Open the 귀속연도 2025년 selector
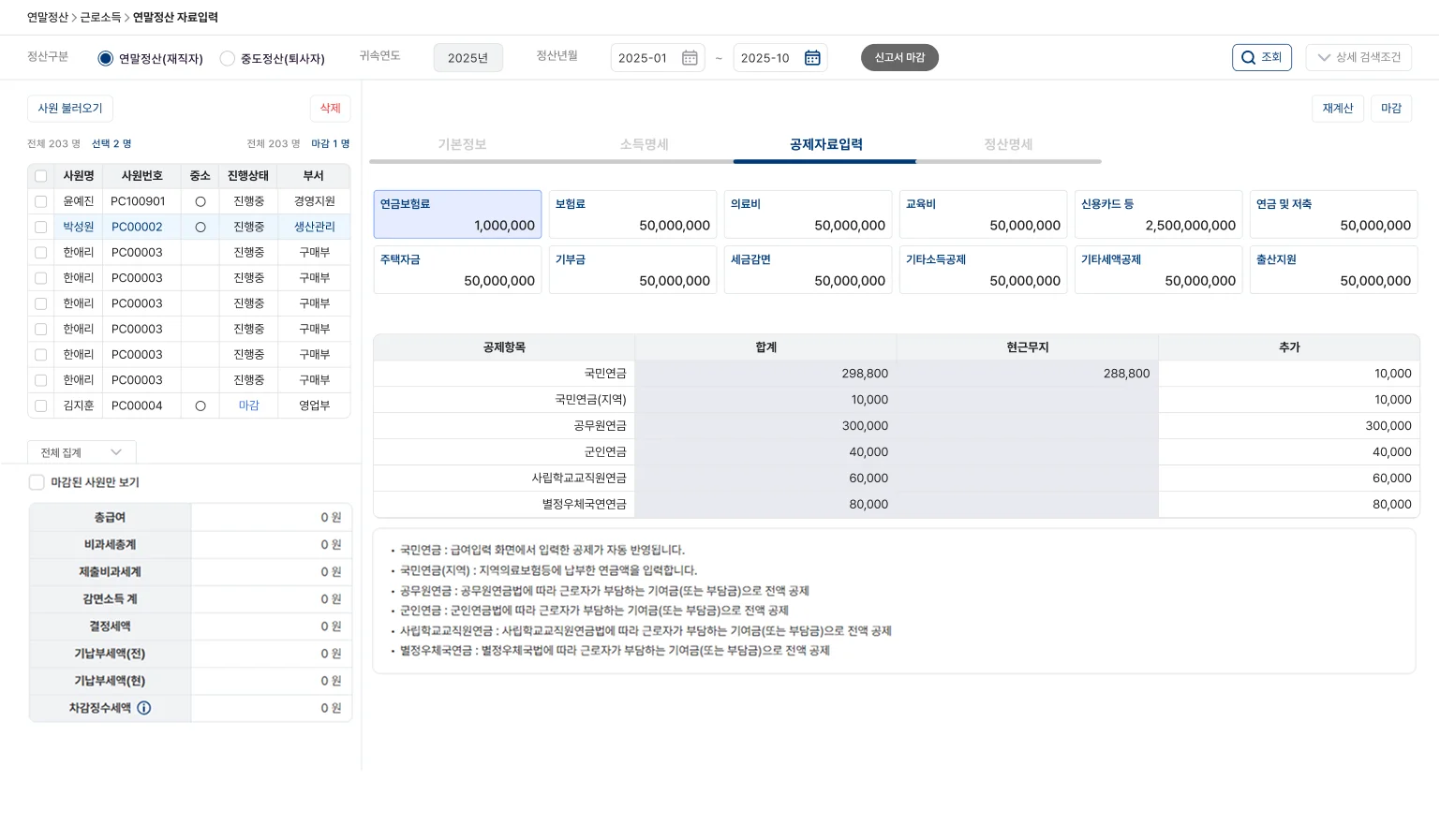The width and height of the screenshot is (1440, 840). (468, 58)
